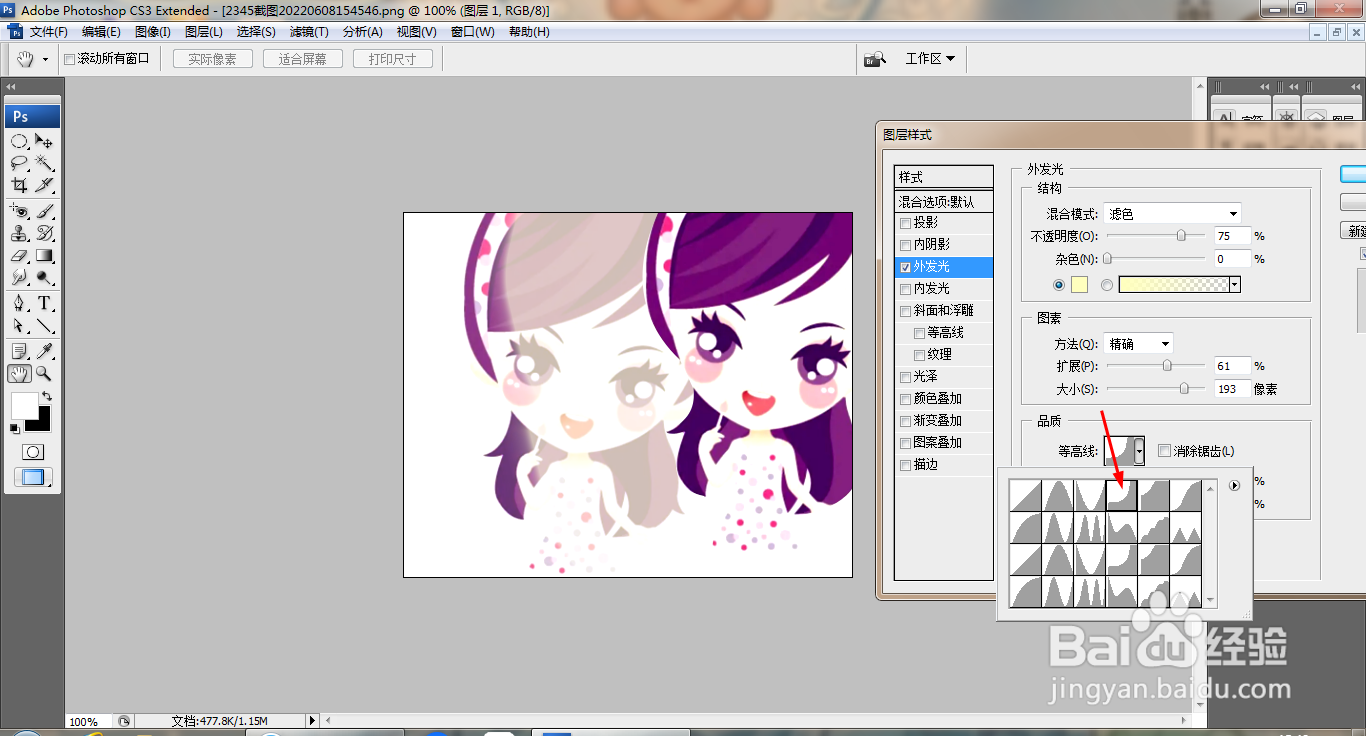
Task: Open the 窗口(W) menu
Action: (x=472, y=32)
